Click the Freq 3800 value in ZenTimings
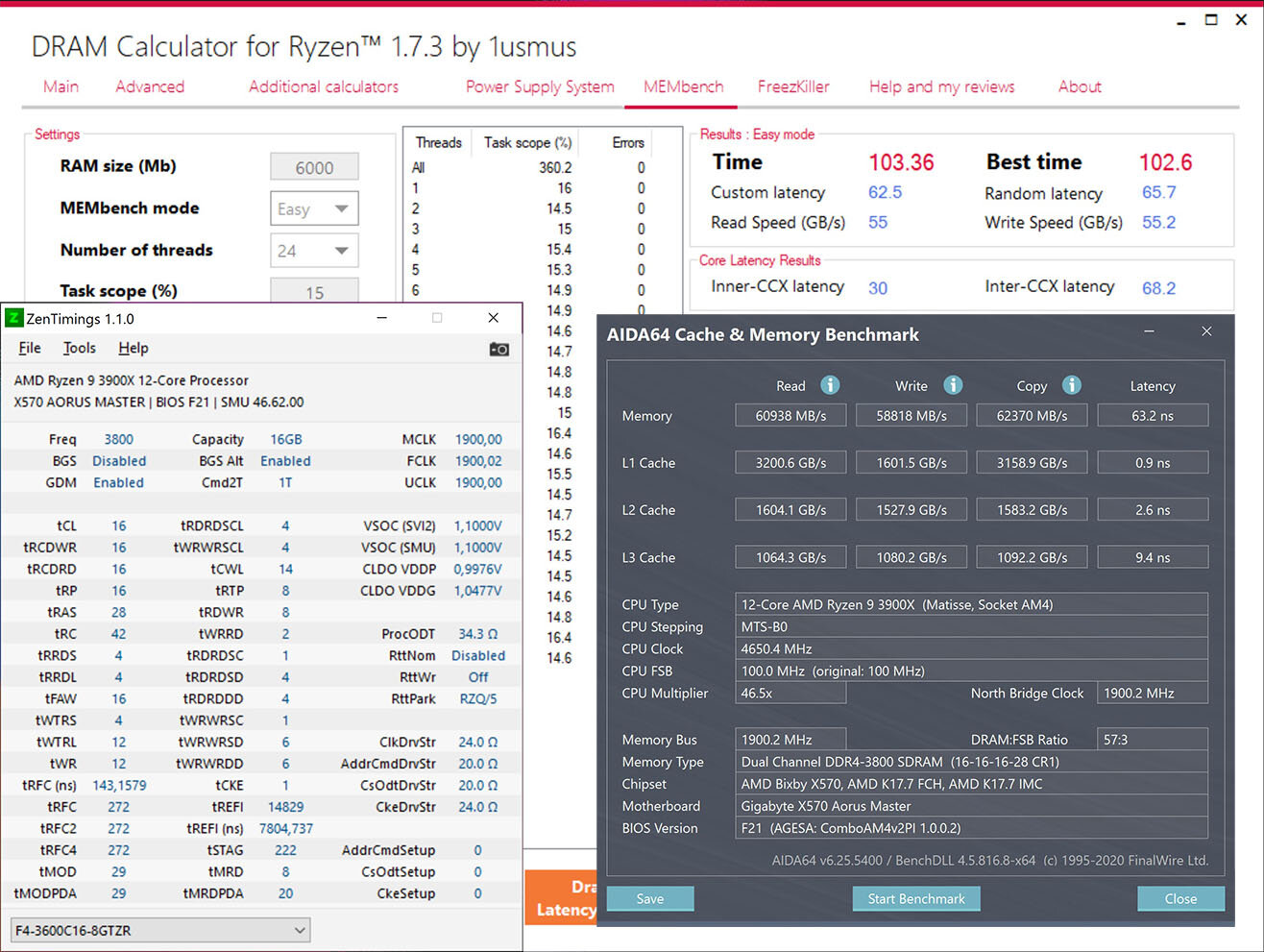Screen dimensions: 1264x952 [118, 439]
